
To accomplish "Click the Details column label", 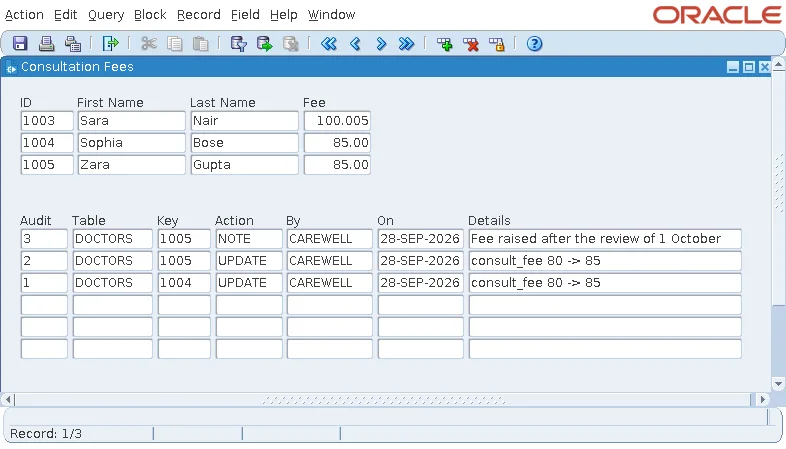I will [489, 221].
